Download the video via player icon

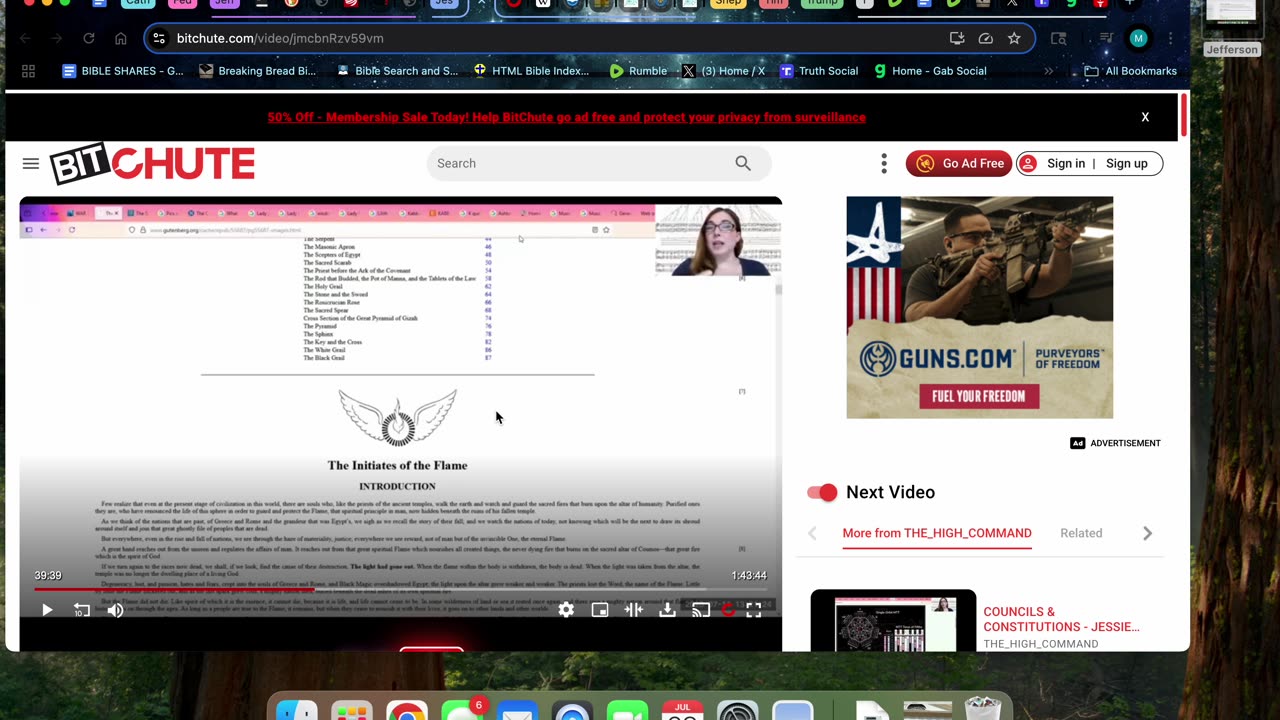pos(667,610)
